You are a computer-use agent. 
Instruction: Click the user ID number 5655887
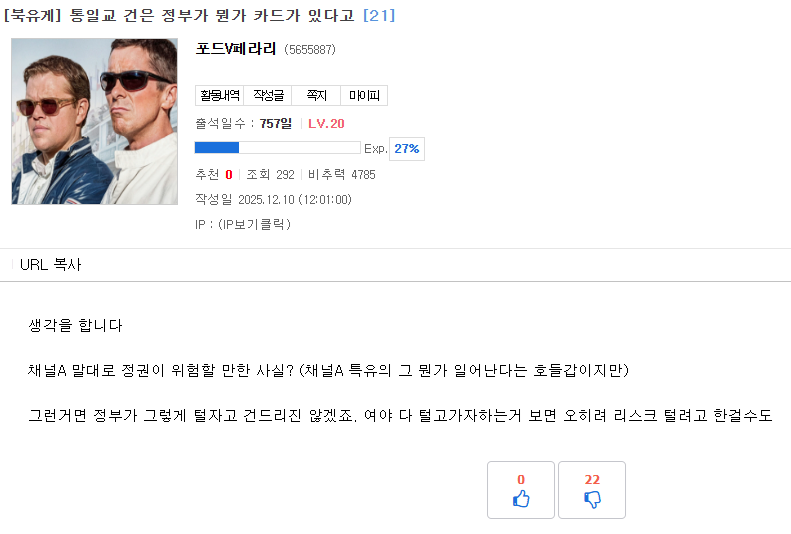[309, 49]
